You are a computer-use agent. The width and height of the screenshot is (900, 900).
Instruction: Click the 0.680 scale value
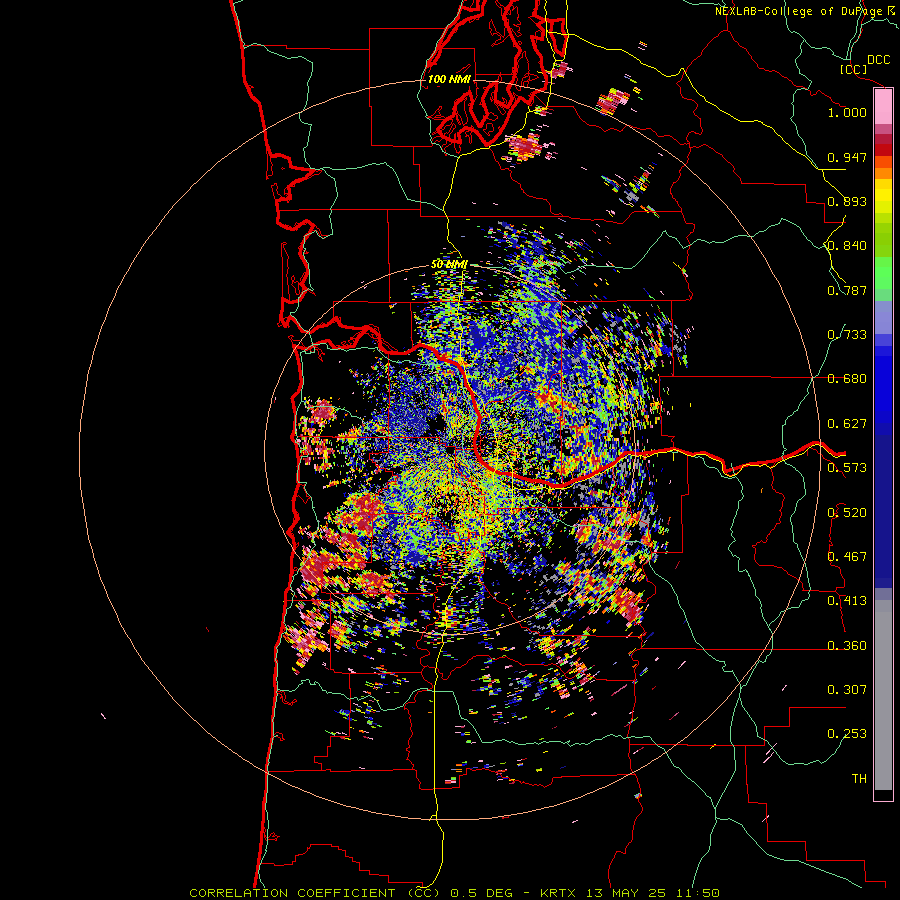click(847, 379)
